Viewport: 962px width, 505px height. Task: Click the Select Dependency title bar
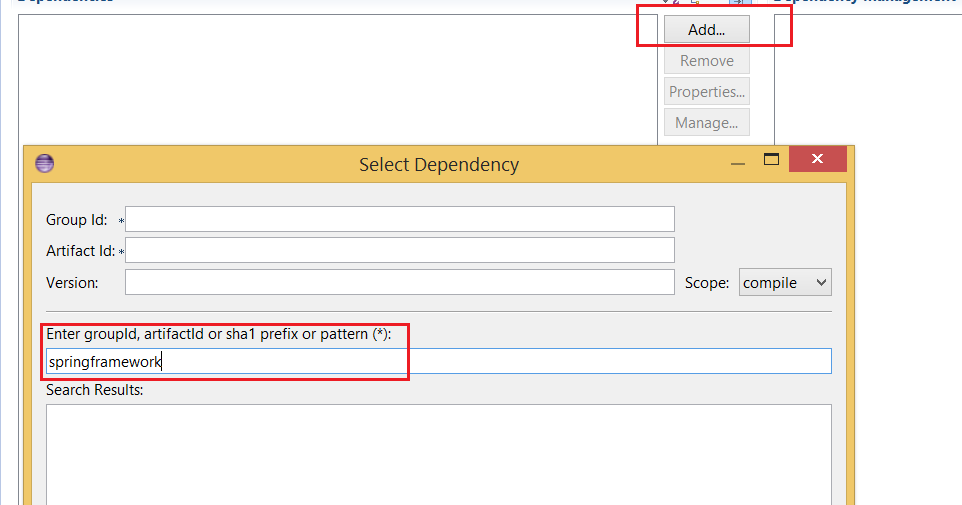[438, 164]
